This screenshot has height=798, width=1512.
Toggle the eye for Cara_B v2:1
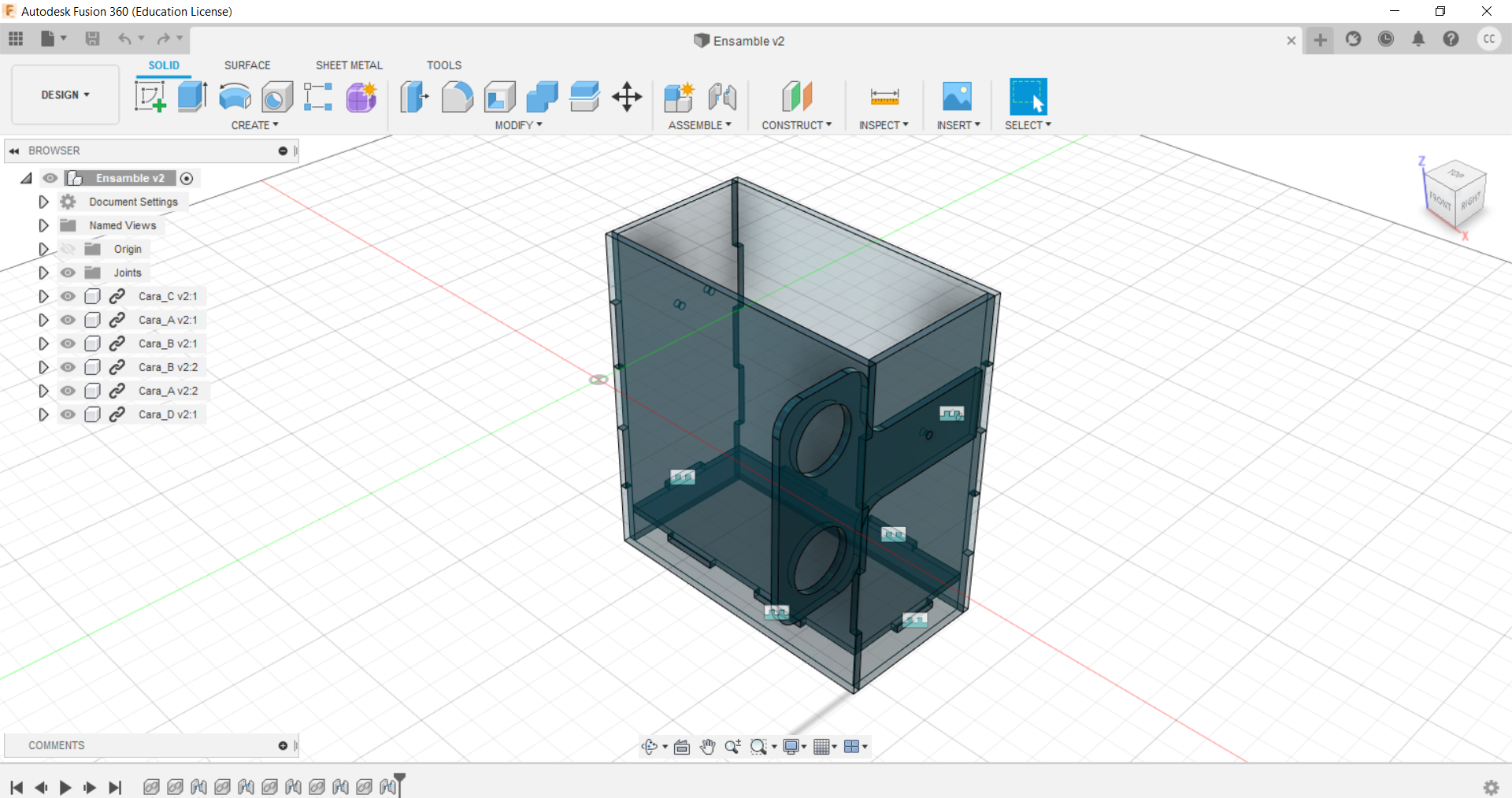pos(69,343)
